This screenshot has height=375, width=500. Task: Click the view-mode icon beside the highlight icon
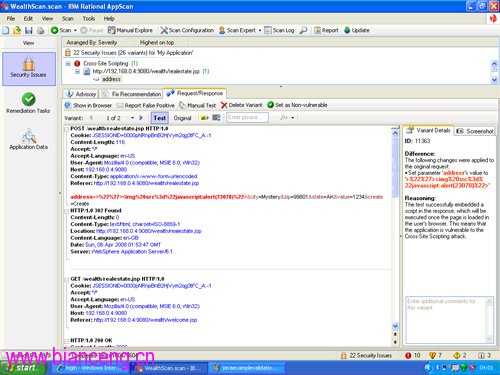(x=216, y=118)
